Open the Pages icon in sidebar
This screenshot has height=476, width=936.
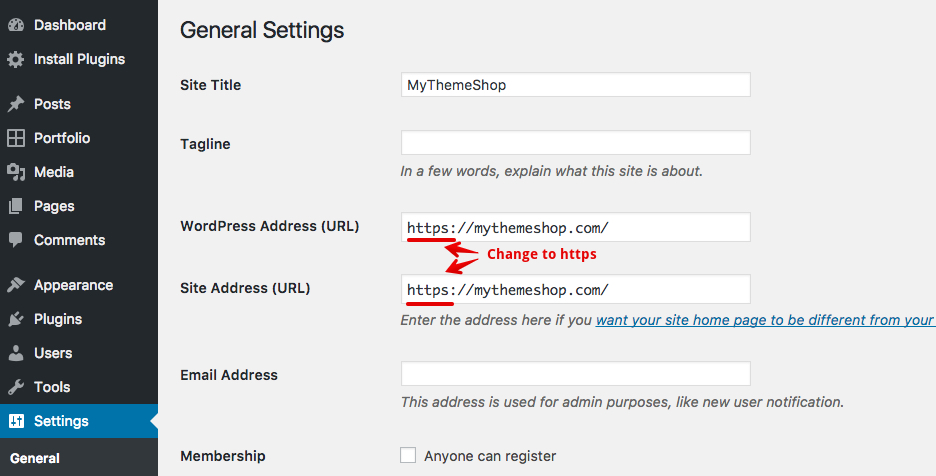pos(16,206)
